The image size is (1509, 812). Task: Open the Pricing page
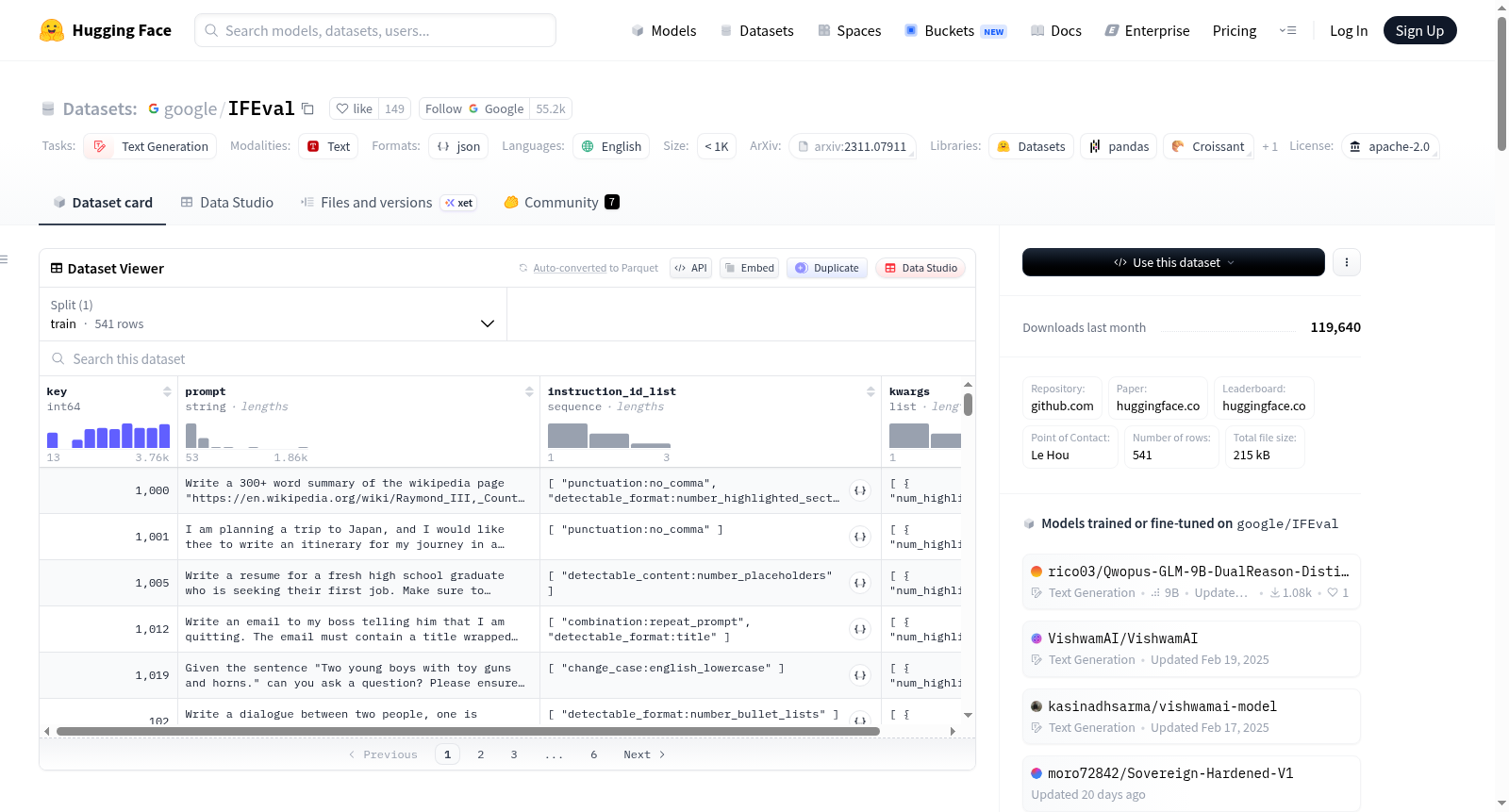pos(1235,30)
